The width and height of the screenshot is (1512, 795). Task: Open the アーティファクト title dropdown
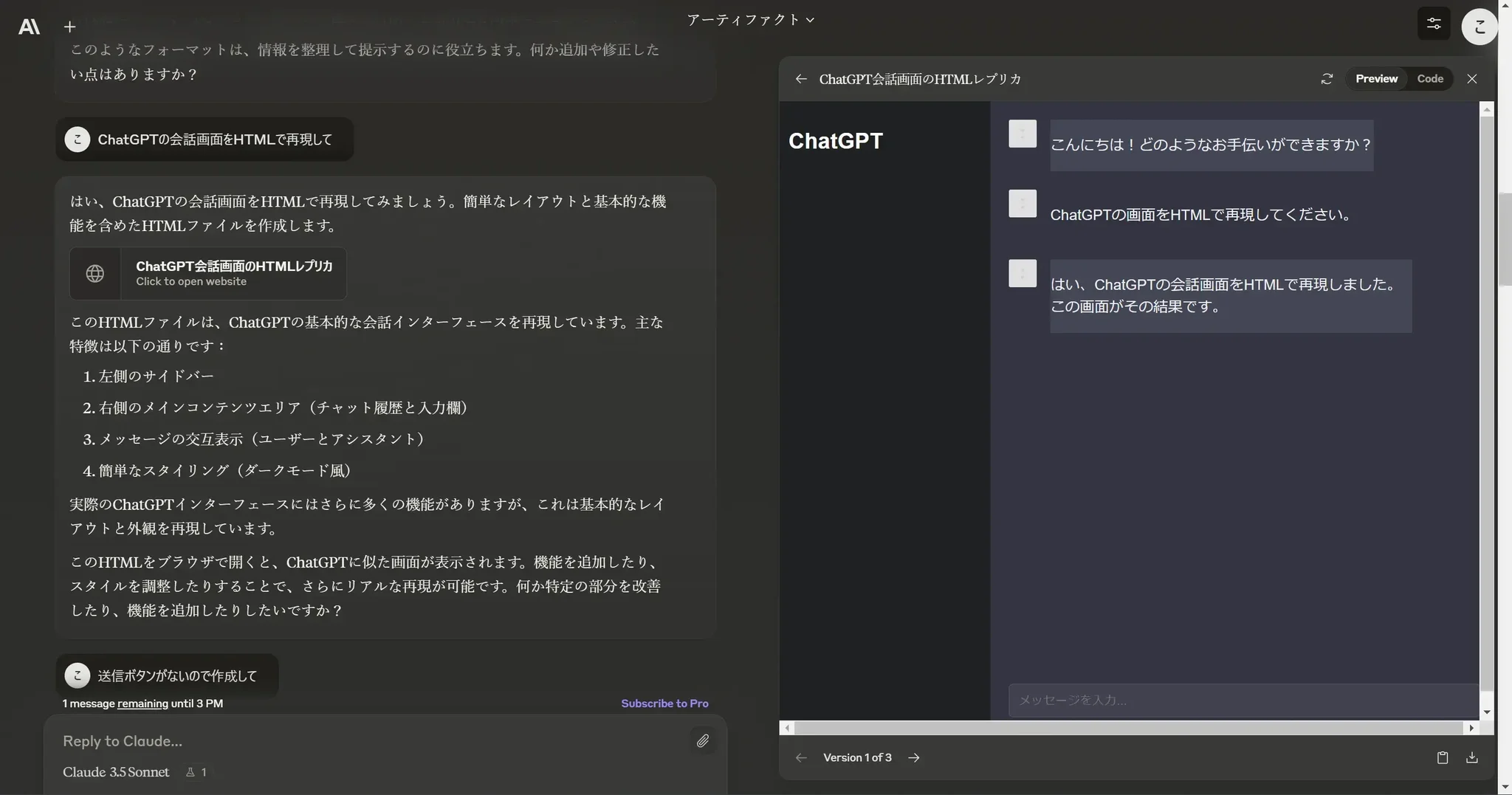click(x=750, y=20)
